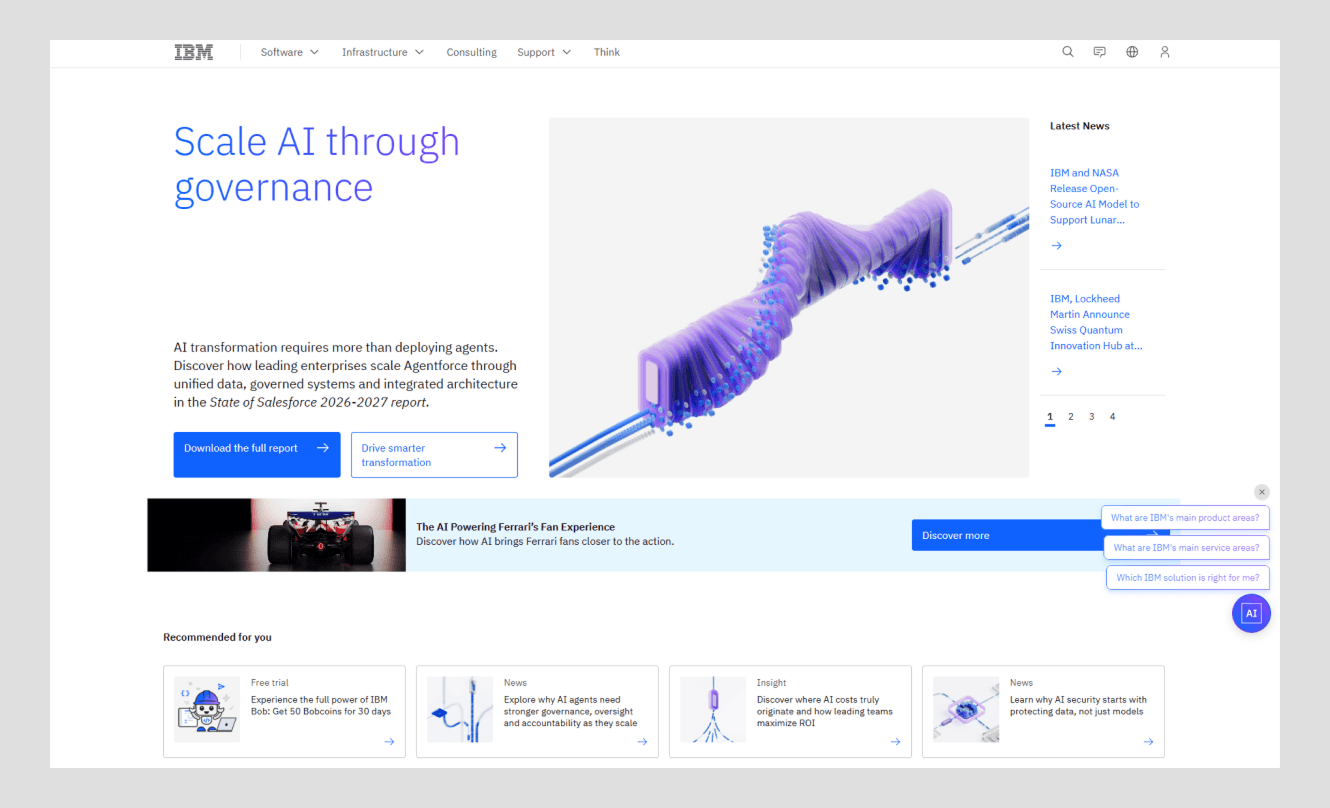
Task: Expand the Support menu
Action: (x=544, y=52)
